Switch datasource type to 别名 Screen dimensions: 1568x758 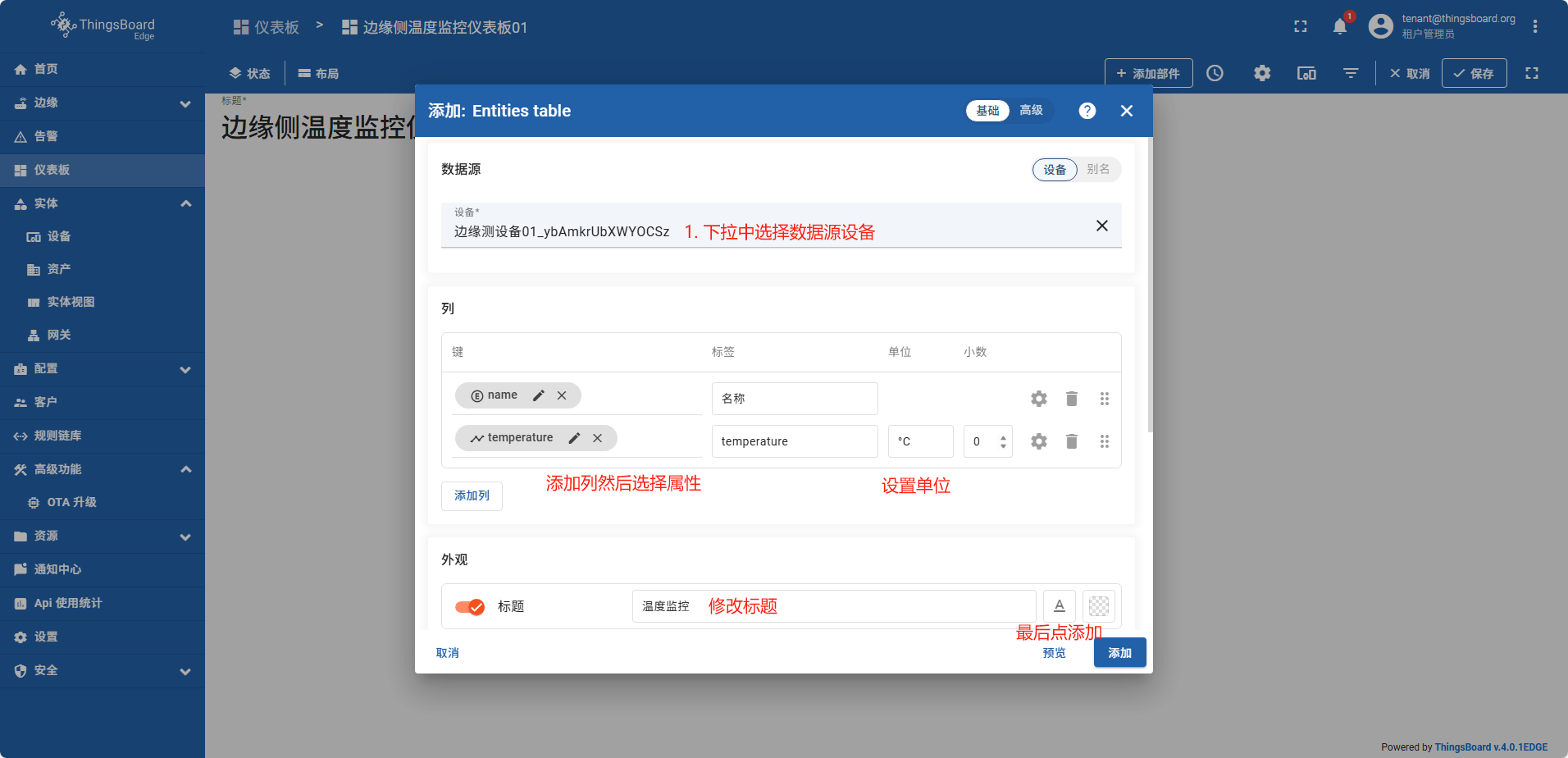[1097, 169]
